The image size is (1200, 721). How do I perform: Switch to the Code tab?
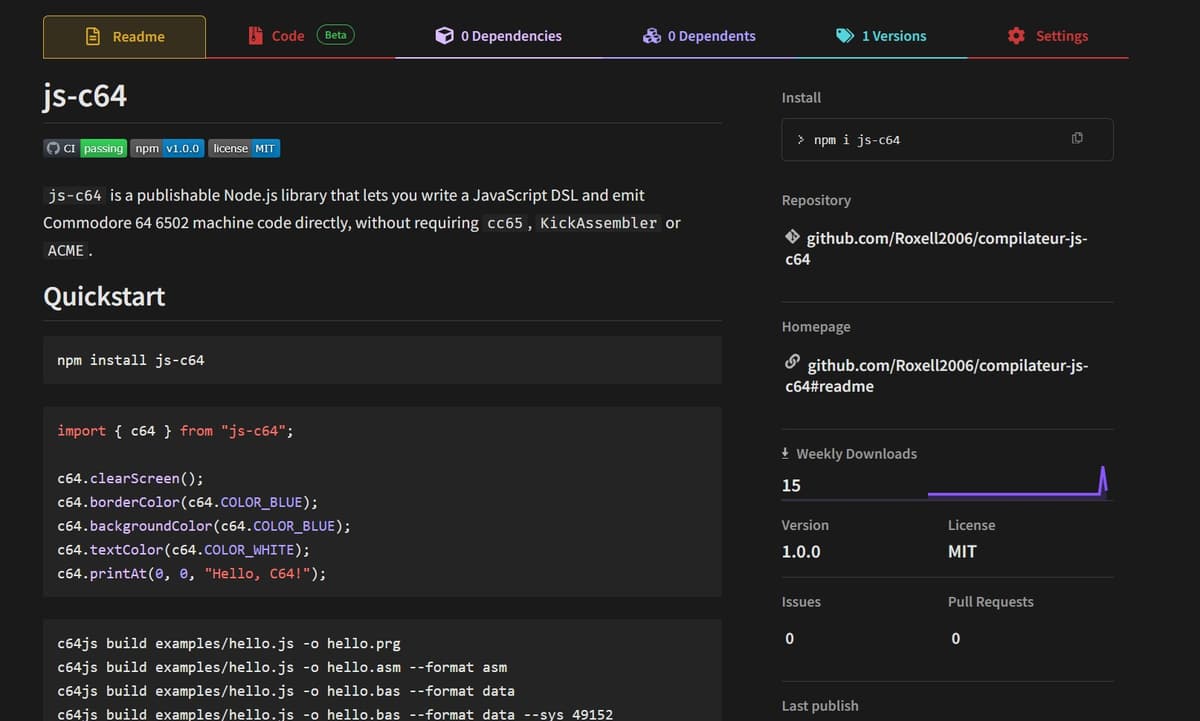click(x=300, y=36)
